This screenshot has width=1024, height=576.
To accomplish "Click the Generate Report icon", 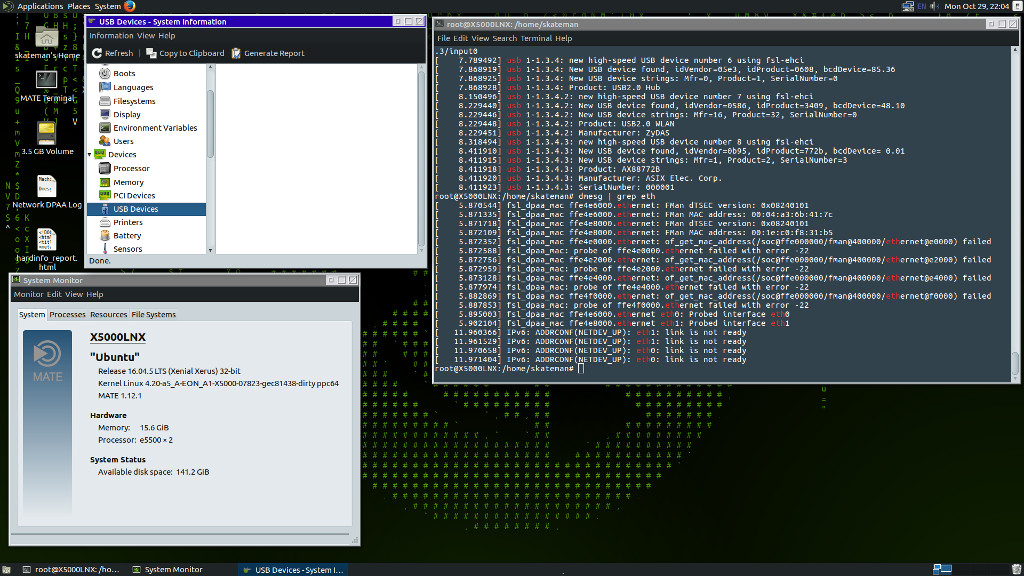I will click(x=236, y=53).
